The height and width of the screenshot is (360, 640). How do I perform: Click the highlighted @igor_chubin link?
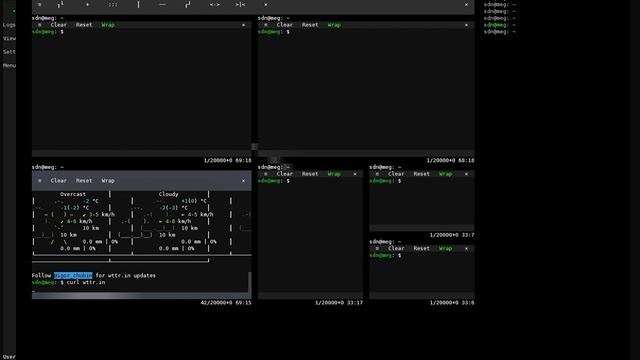pyautogui.click(x=73, y=276)
